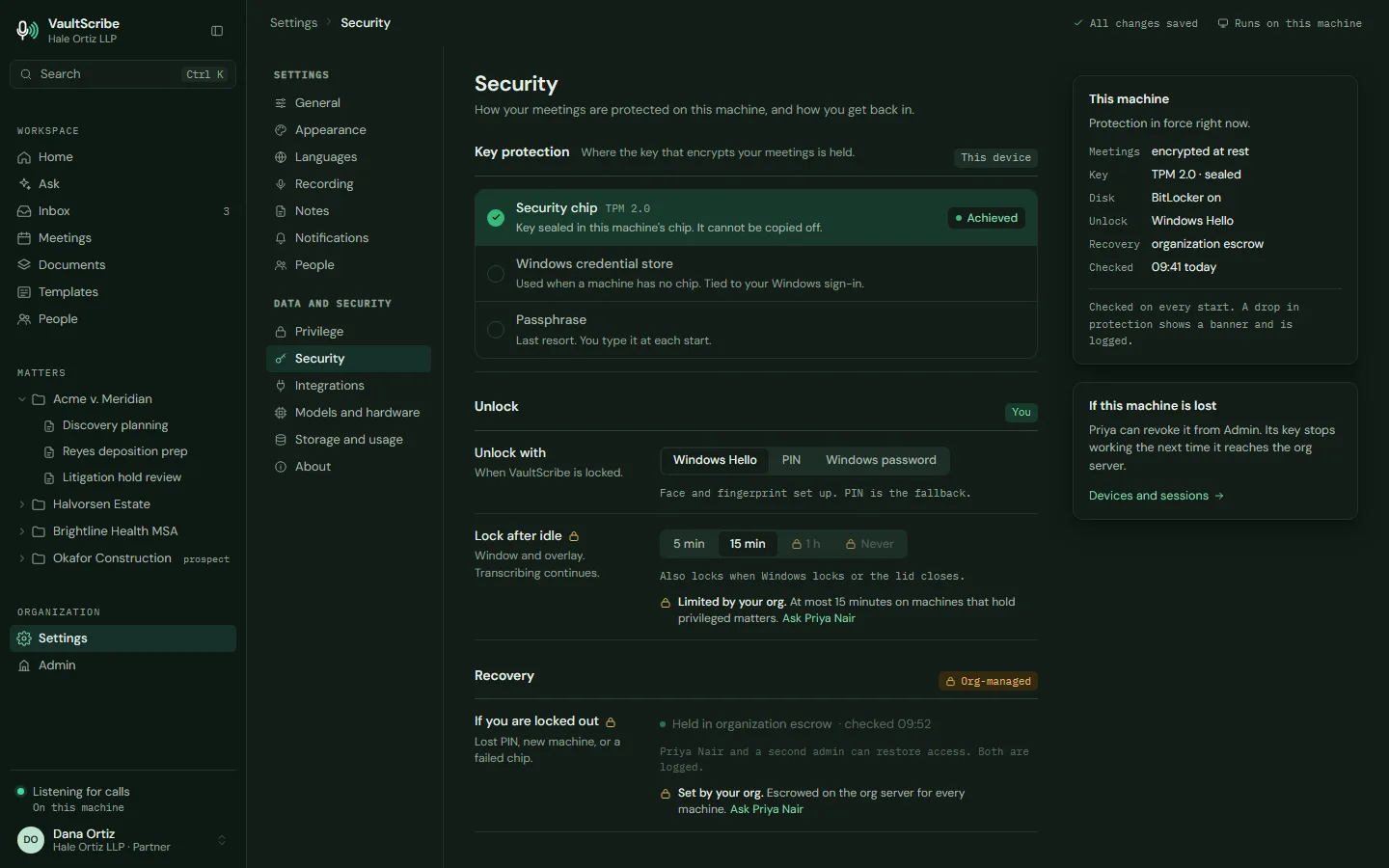Open Recording settings
Screen dimensions: 1389x868
[348, 184]
